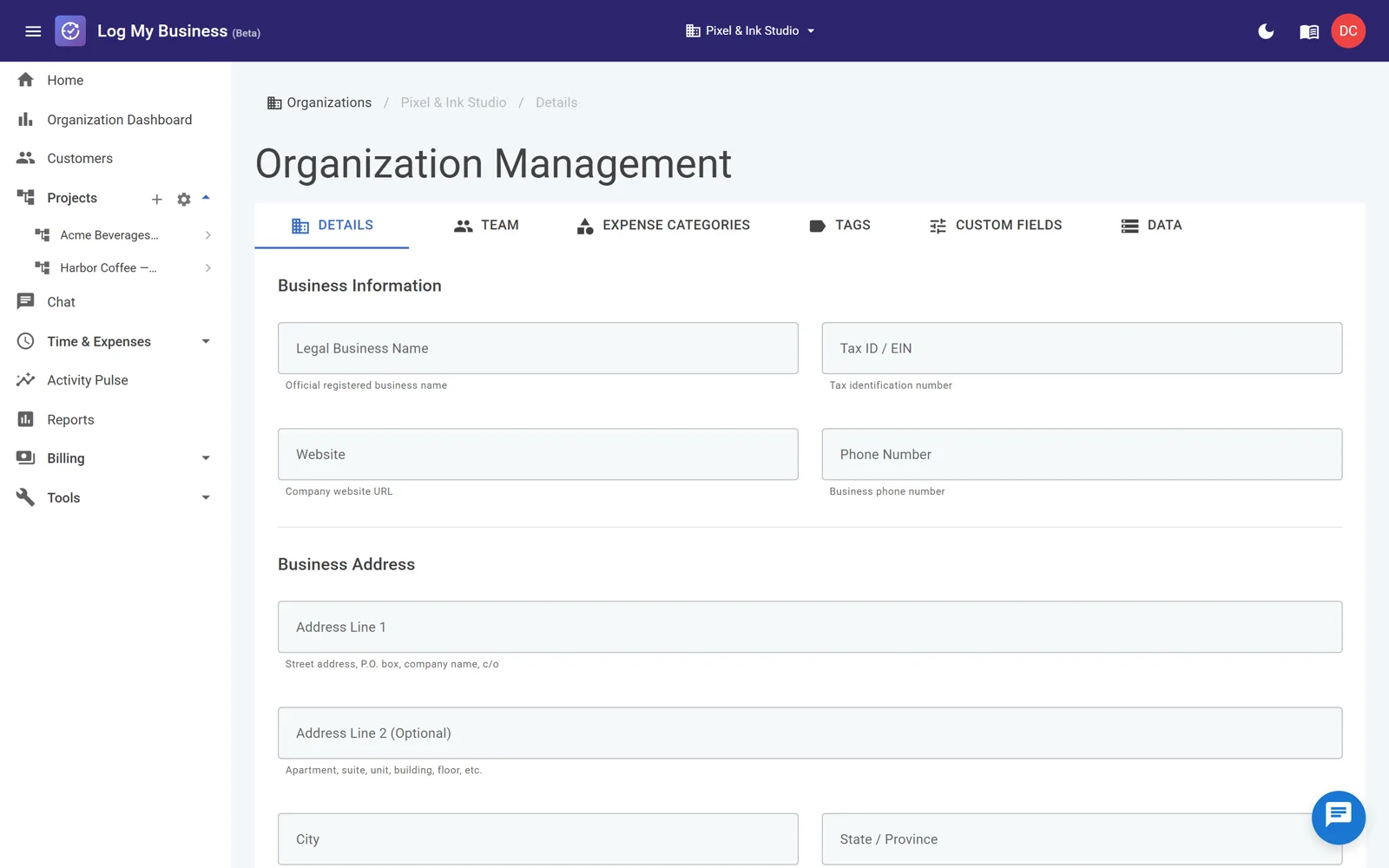Image resolution: width=1389 pixels, height=868 pixels.
Task: Open the Acme Beverages project
Action: 109,235
